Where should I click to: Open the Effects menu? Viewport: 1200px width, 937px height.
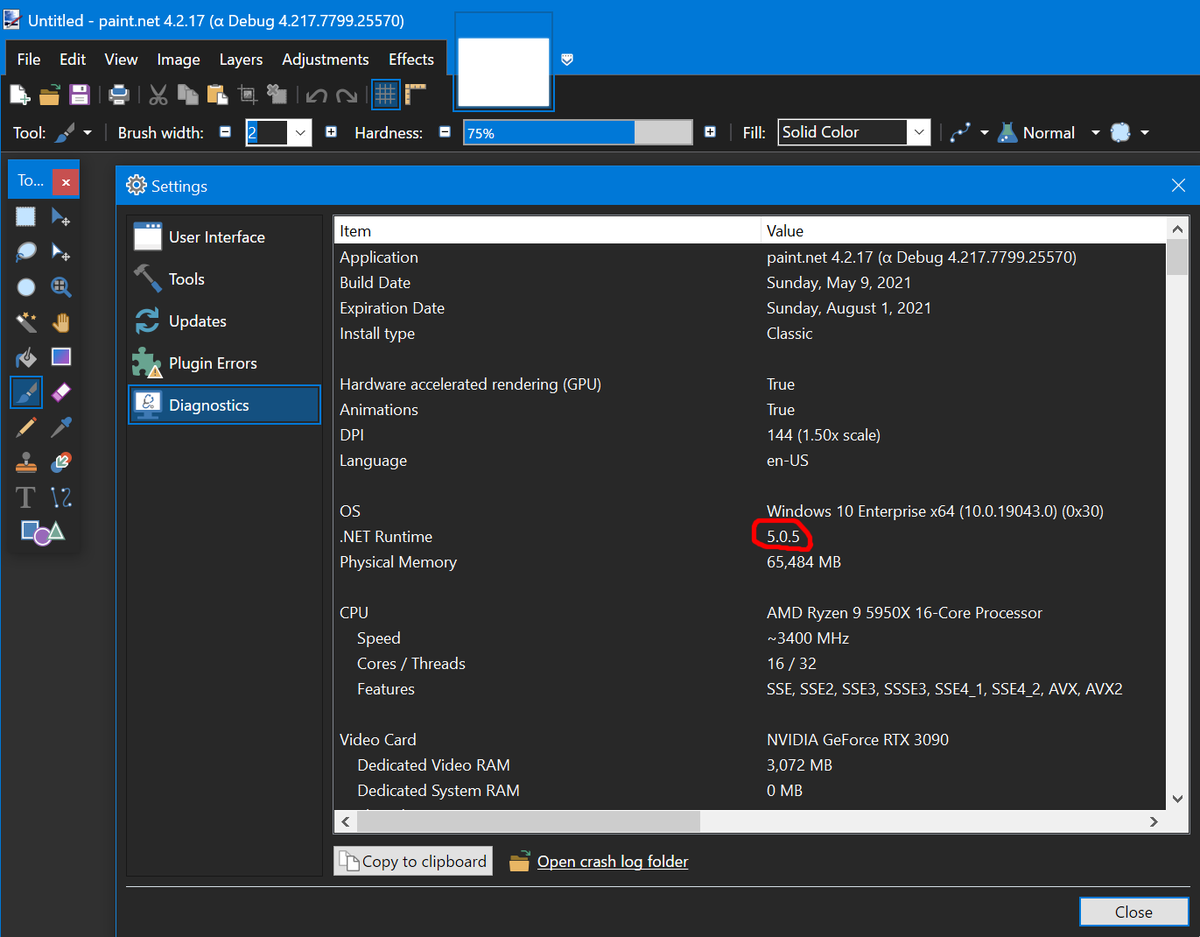411,59
